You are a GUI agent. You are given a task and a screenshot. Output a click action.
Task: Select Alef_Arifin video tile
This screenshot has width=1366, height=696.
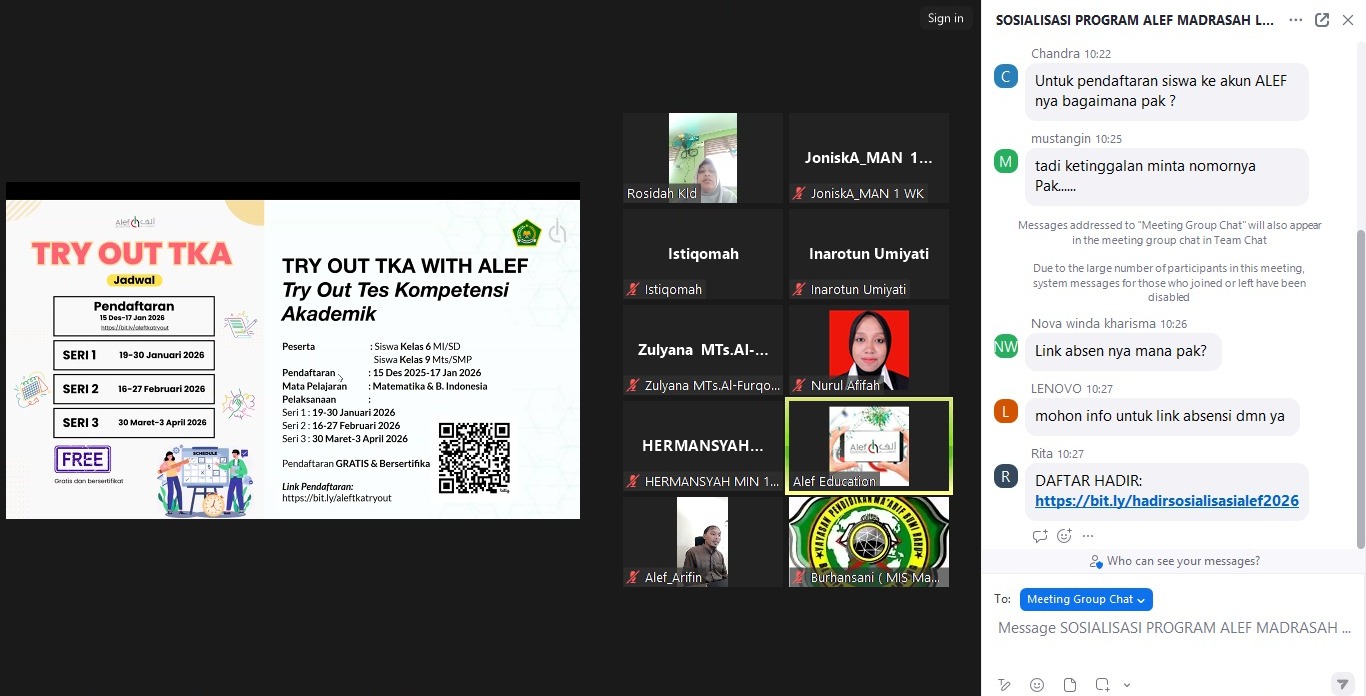tap(703, 542)
